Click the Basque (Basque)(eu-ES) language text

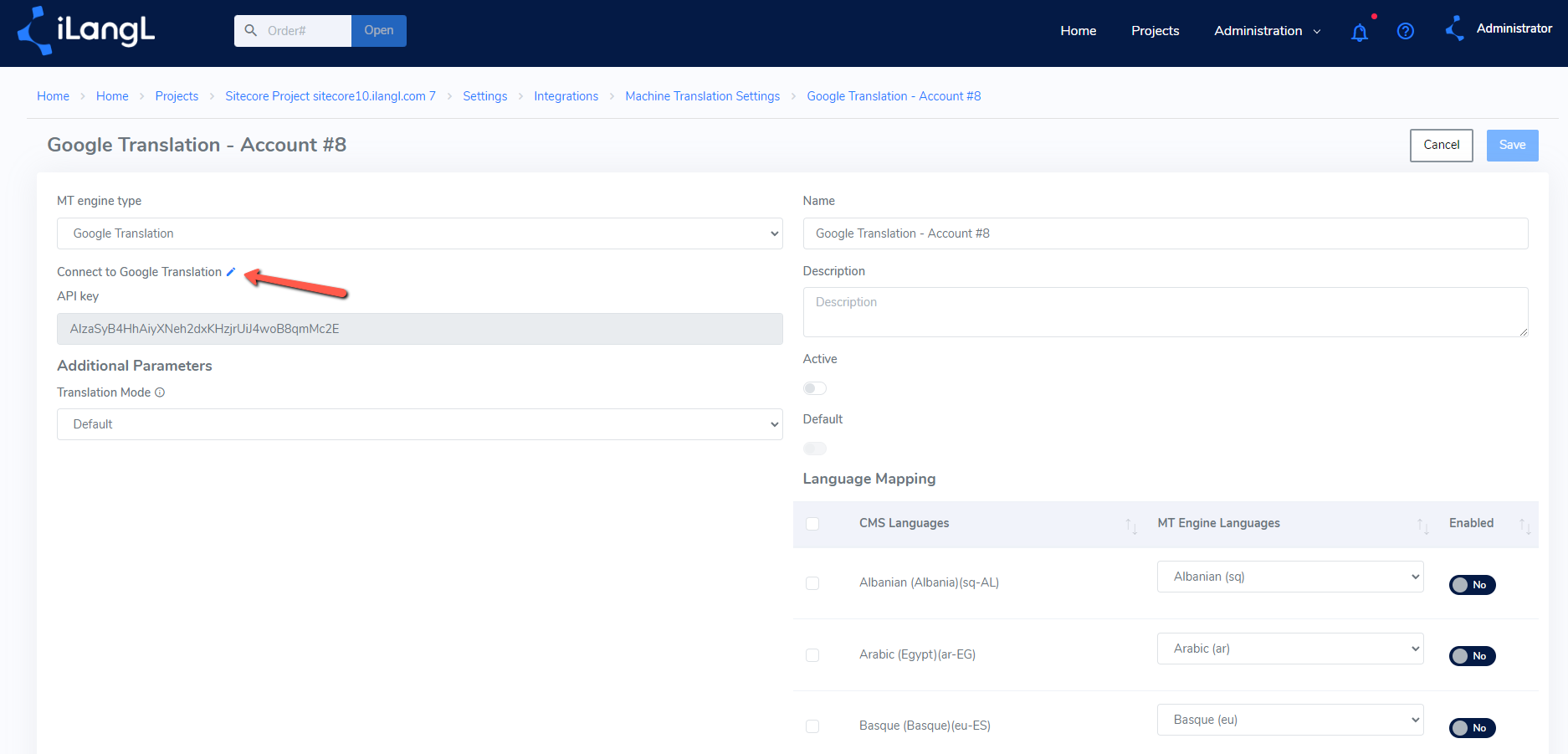925,726
